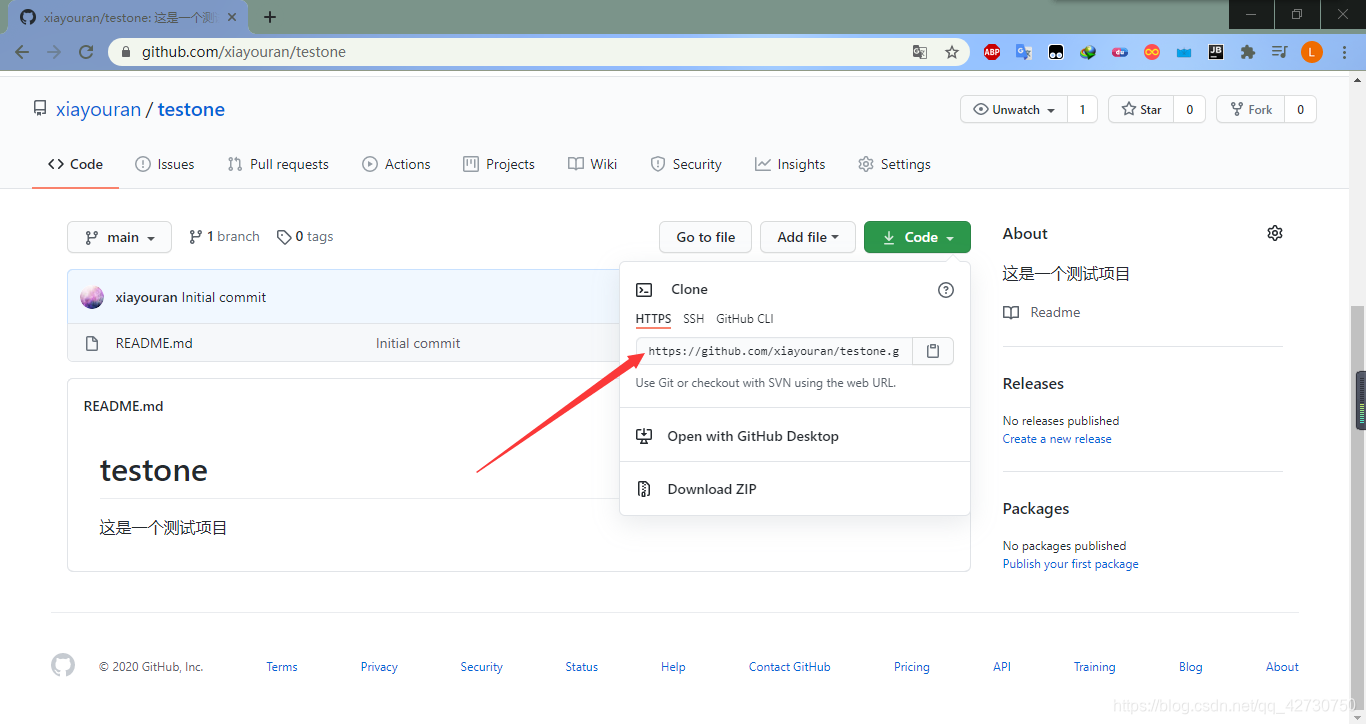Open README.md in the file list
Screen dimensions: 1366x724
[x=154, y=343]
